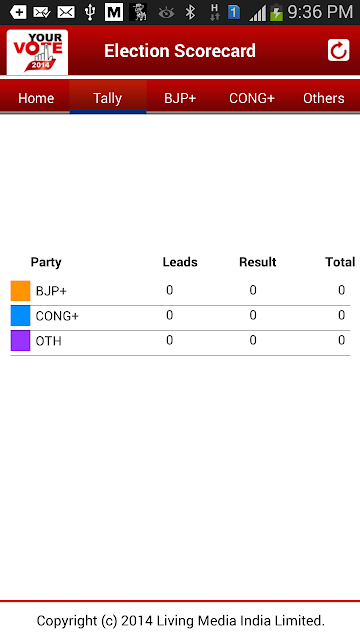Tap the battery charging icon
The width and height of the screenshot is (360, 640).
point(276,13)
